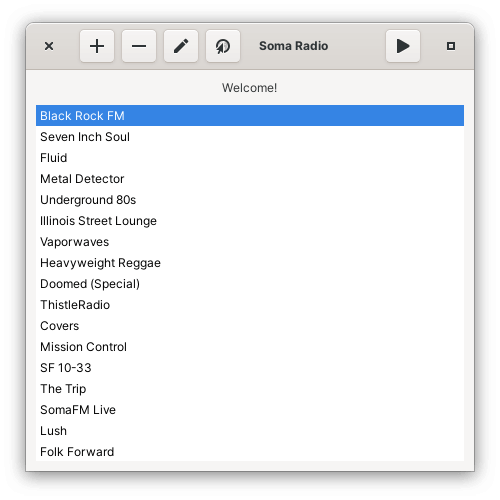Click the reload stations list icon
This screenshot has height=500, width=500.
(223, 46)
